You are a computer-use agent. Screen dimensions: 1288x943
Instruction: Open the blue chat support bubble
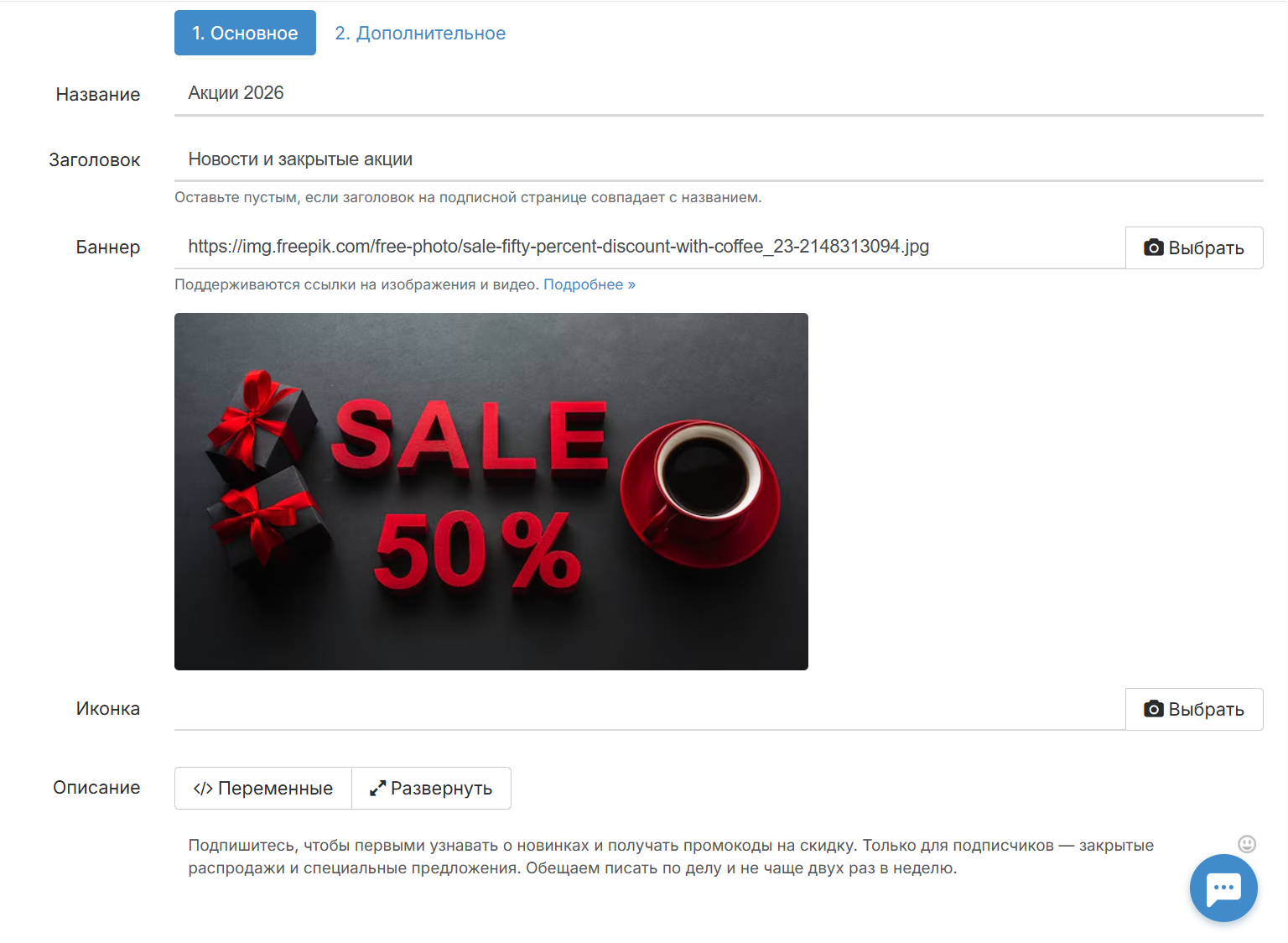click(1223, 888)
